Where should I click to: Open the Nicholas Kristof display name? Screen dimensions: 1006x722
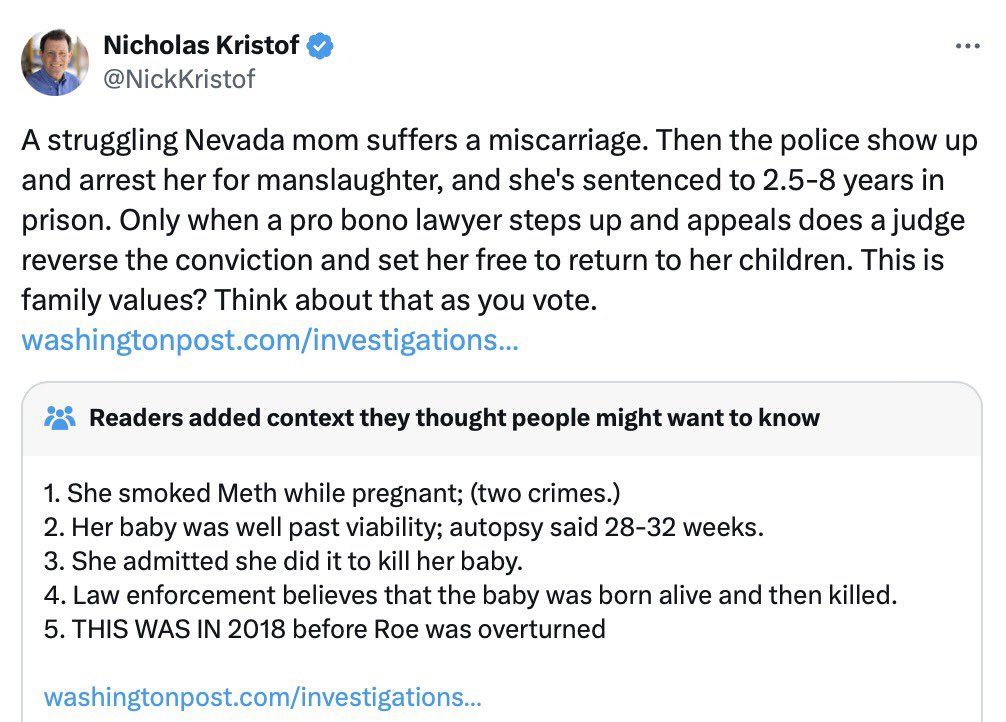point(200,46)
